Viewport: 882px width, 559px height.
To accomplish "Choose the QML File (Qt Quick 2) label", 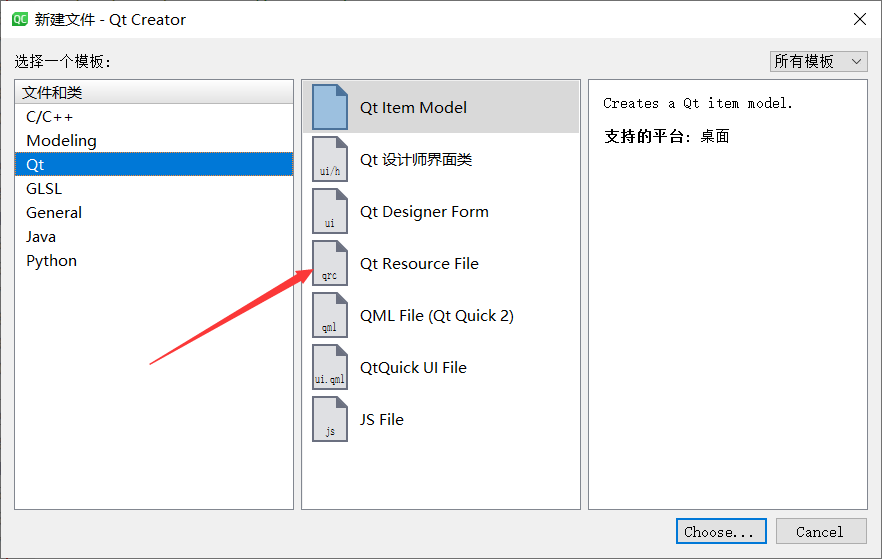I will pyautogui.click(x=437, y=315).
